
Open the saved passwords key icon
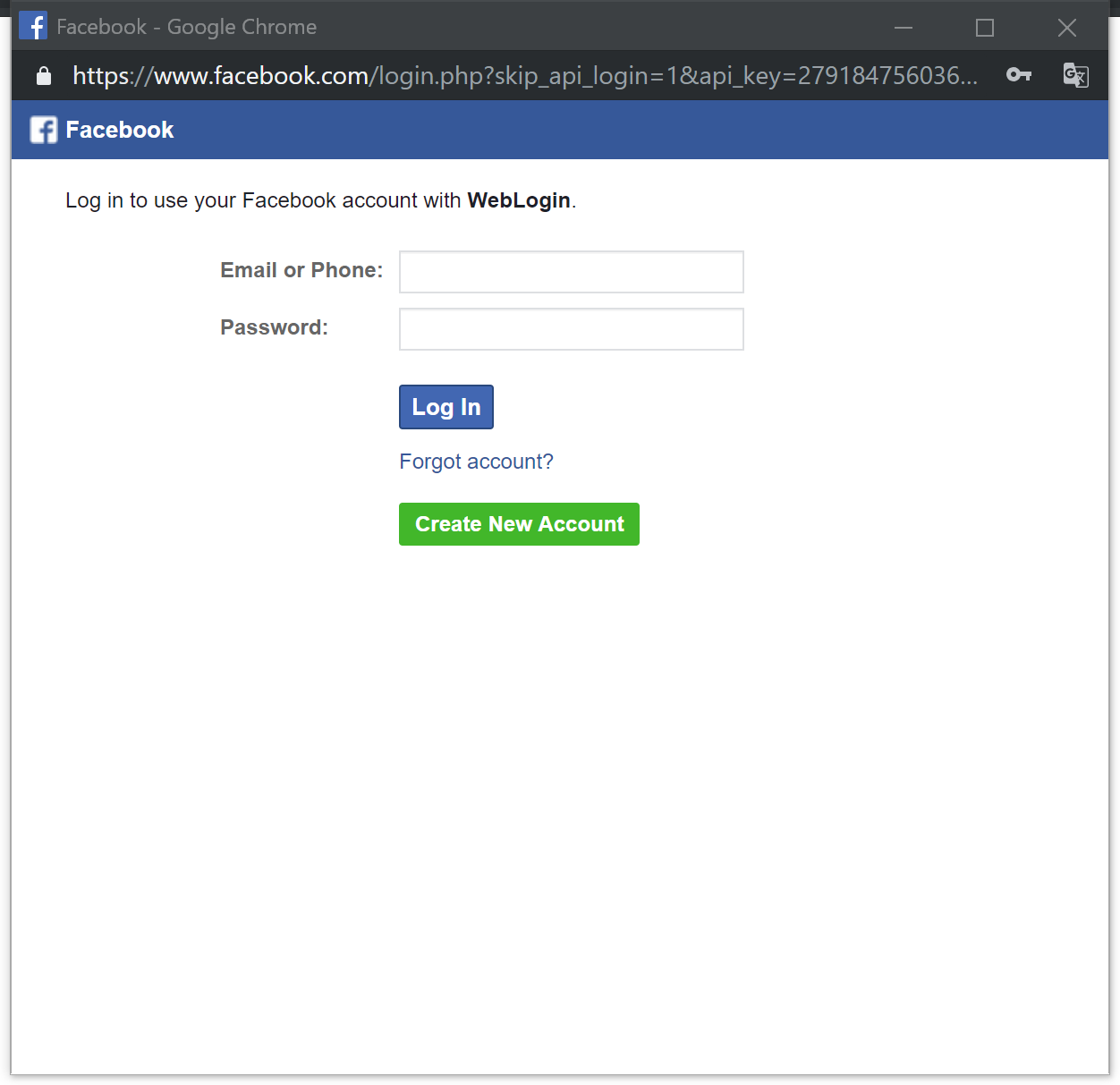[x=1019, y=75]
